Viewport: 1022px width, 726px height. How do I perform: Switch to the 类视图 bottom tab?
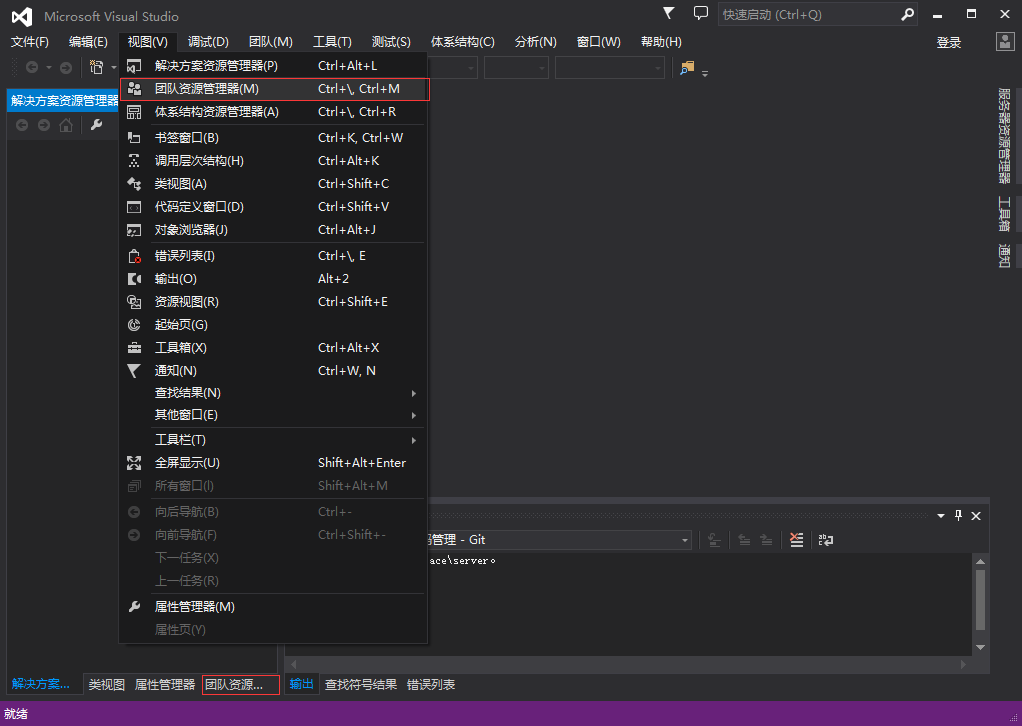(106, 685)
